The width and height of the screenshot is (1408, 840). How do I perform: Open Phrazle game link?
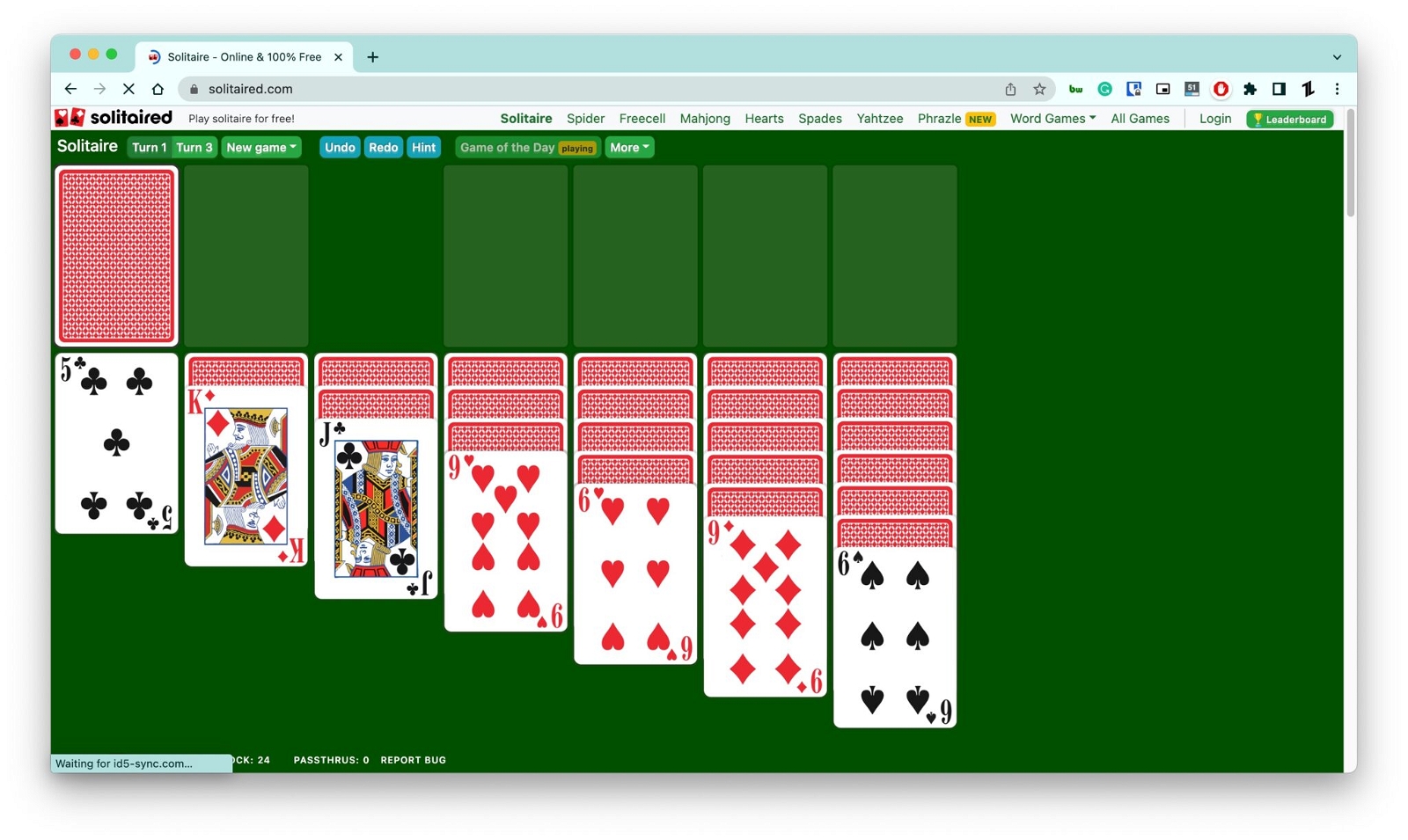[x=957, y=119]
